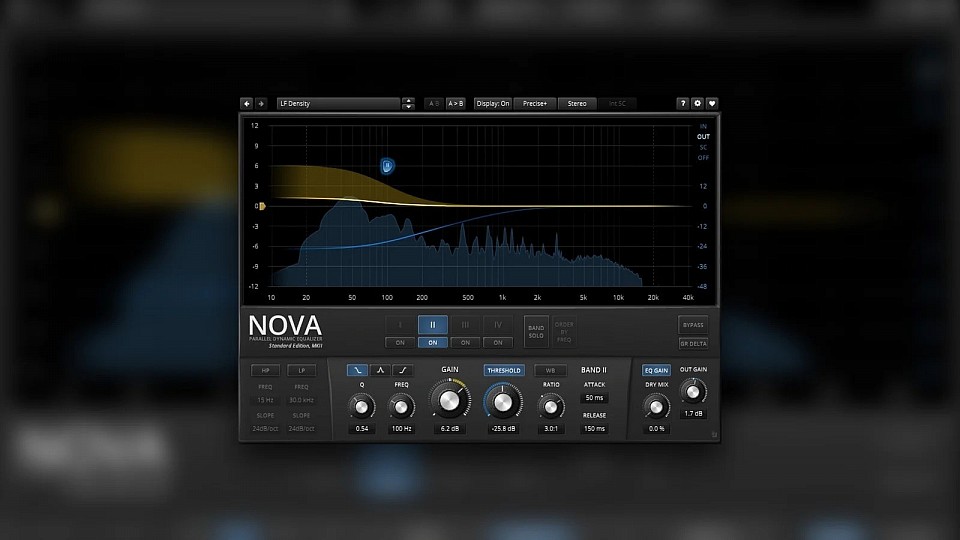Click the LP 30.0 kHz frequency field
The height and width of the screenshot is (540, 960).
coord(301,400)
